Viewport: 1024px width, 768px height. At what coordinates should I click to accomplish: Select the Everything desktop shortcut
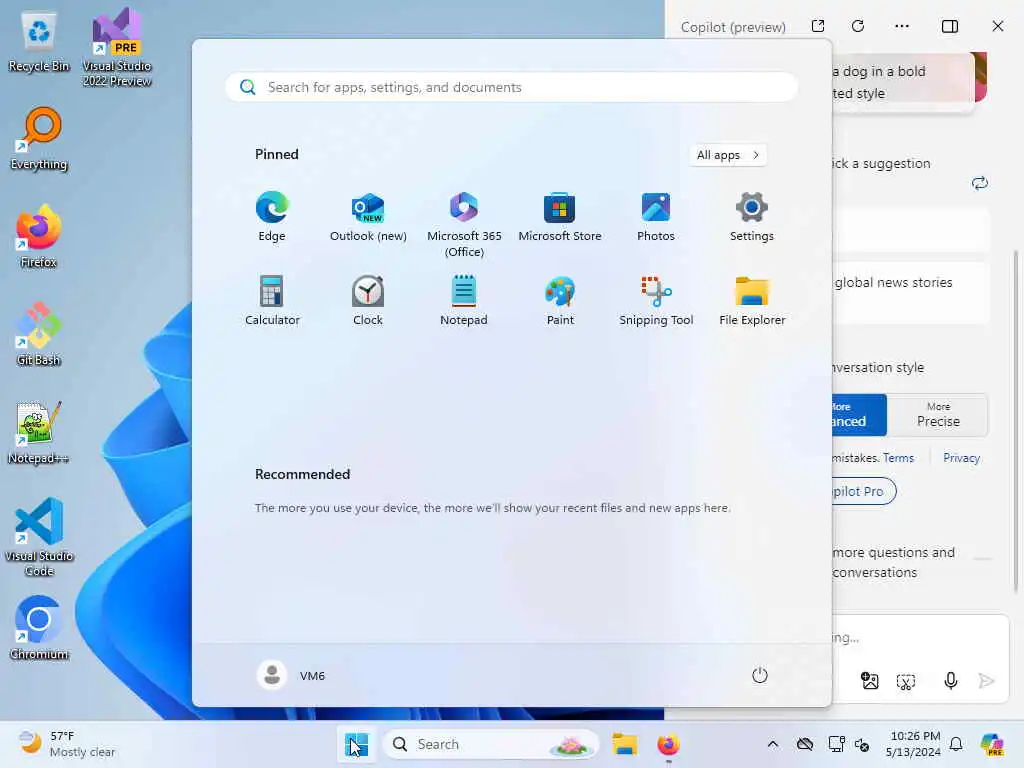pyautogui.click(x=39, y=139)
